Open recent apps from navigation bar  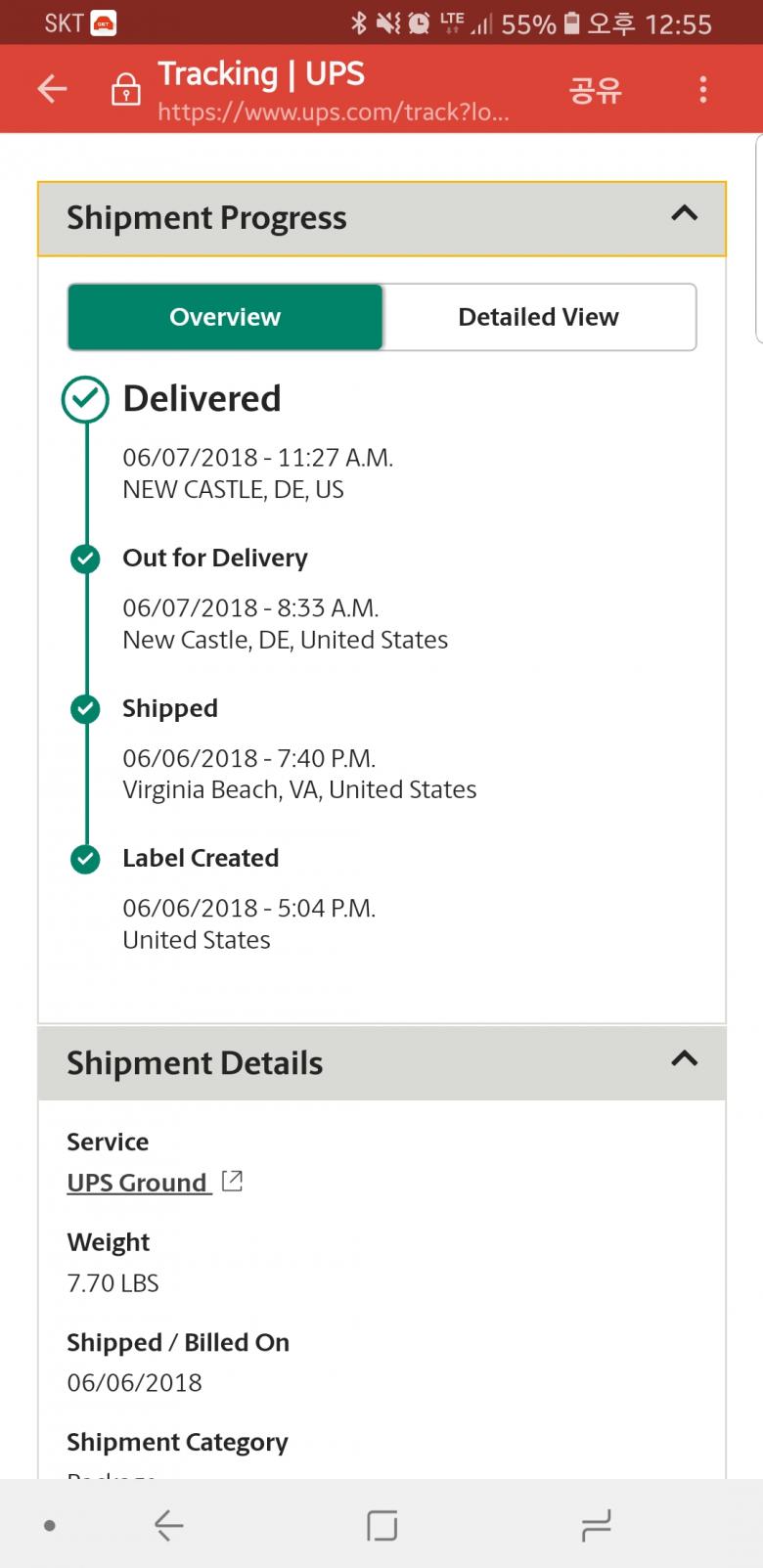pyautogui.click(x=596, y=1525)
